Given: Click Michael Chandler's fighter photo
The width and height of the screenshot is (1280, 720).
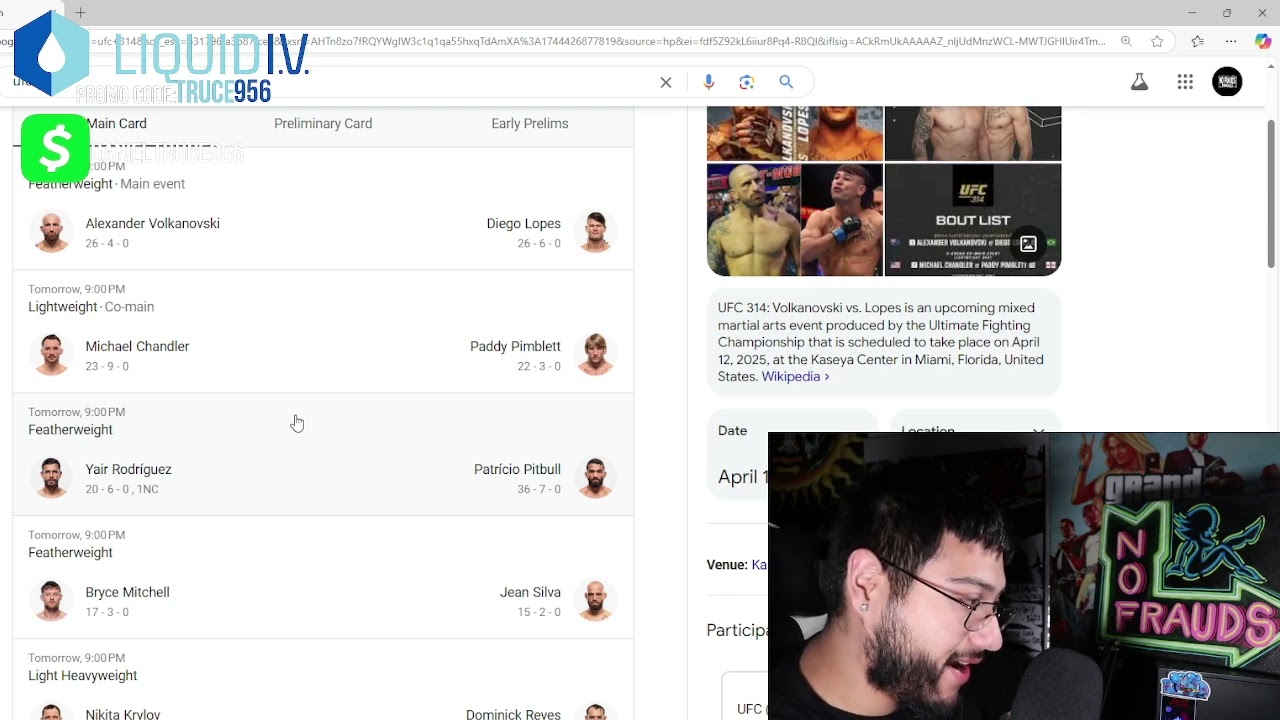Looking at the screenshot, I should coord(51,355).
